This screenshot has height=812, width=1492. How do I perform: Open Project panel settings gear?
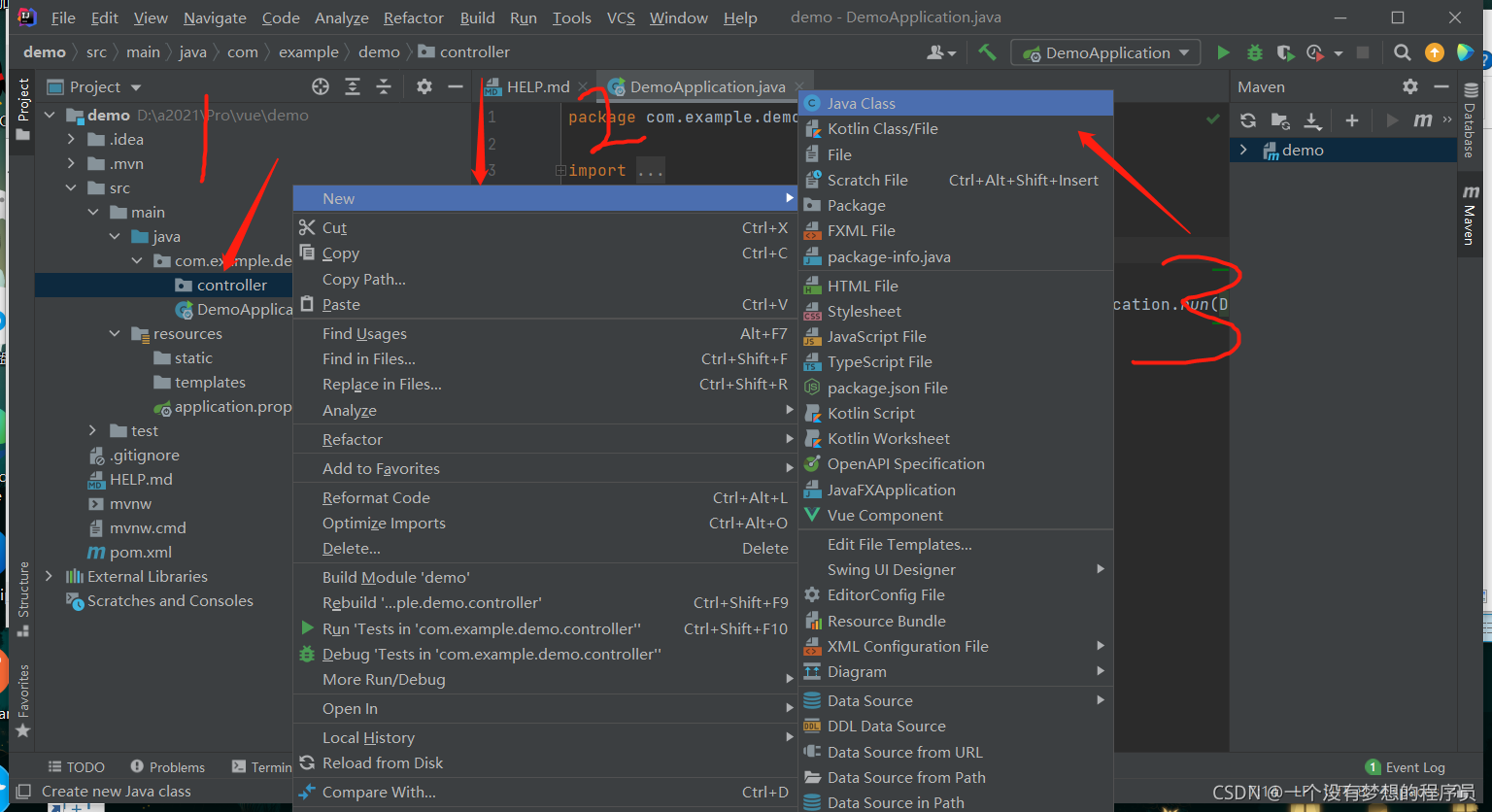(424, 86)
